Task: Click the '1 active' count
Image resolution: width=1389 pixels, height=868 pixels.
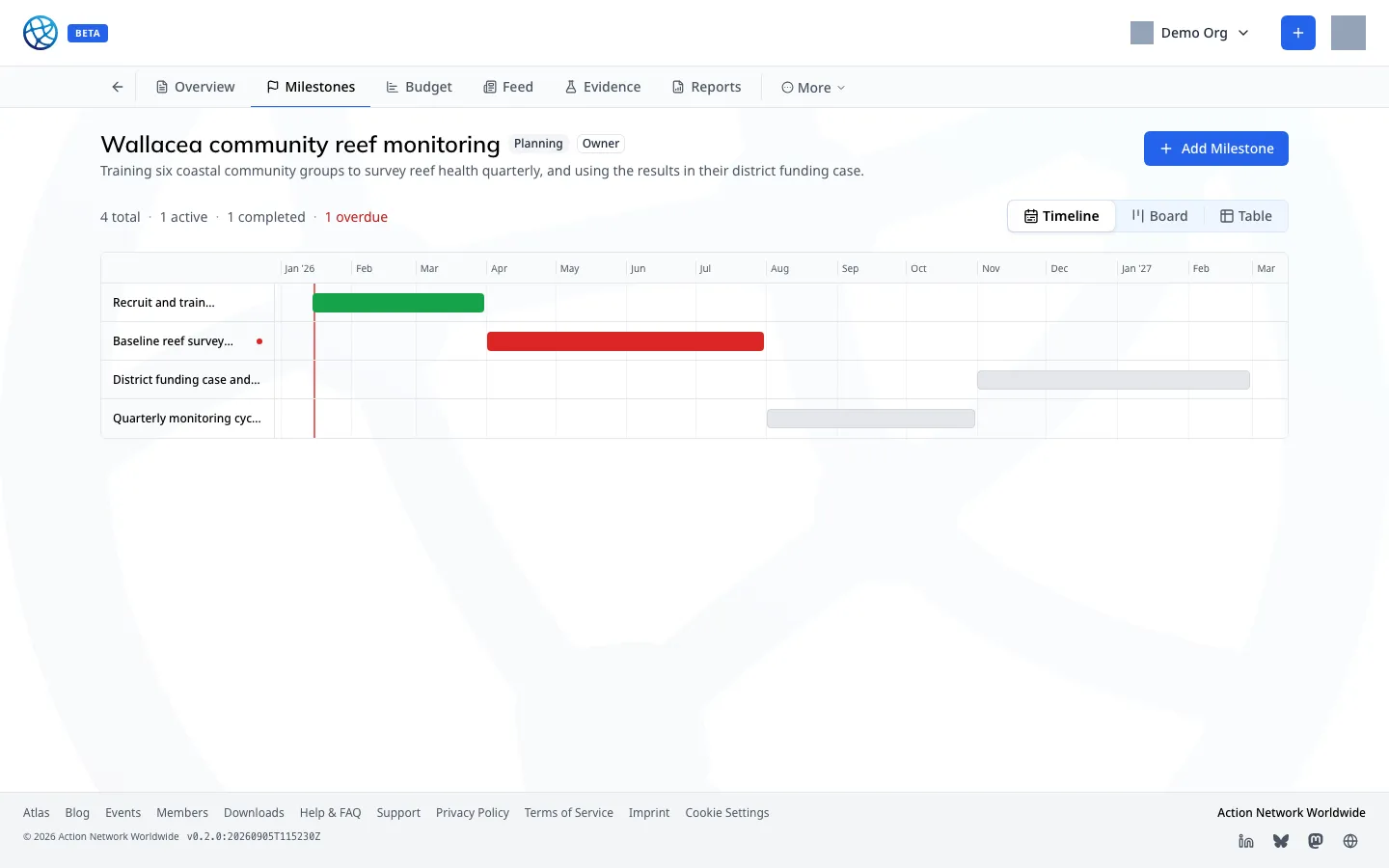Action: [x=183, y=217]
